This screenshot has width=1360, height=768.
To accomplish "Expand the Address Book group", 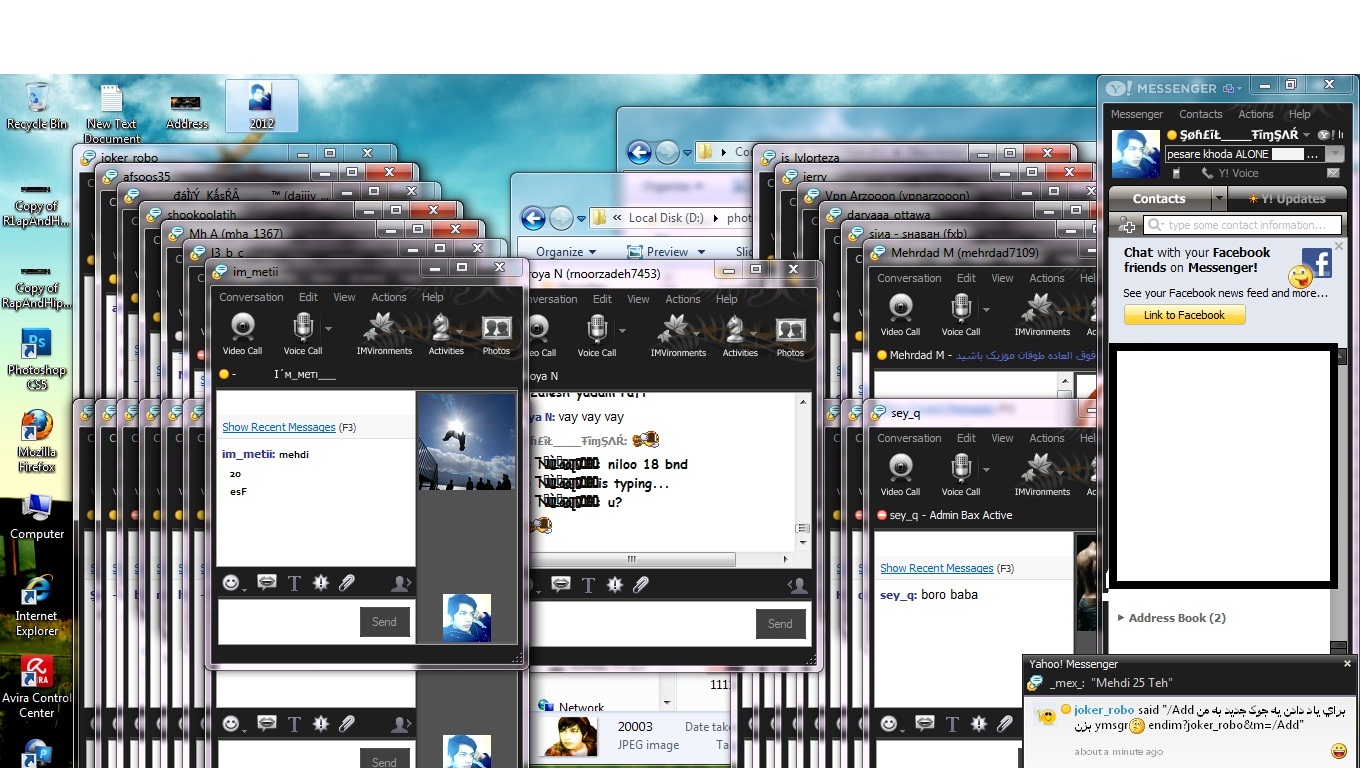I will 1120,618.
